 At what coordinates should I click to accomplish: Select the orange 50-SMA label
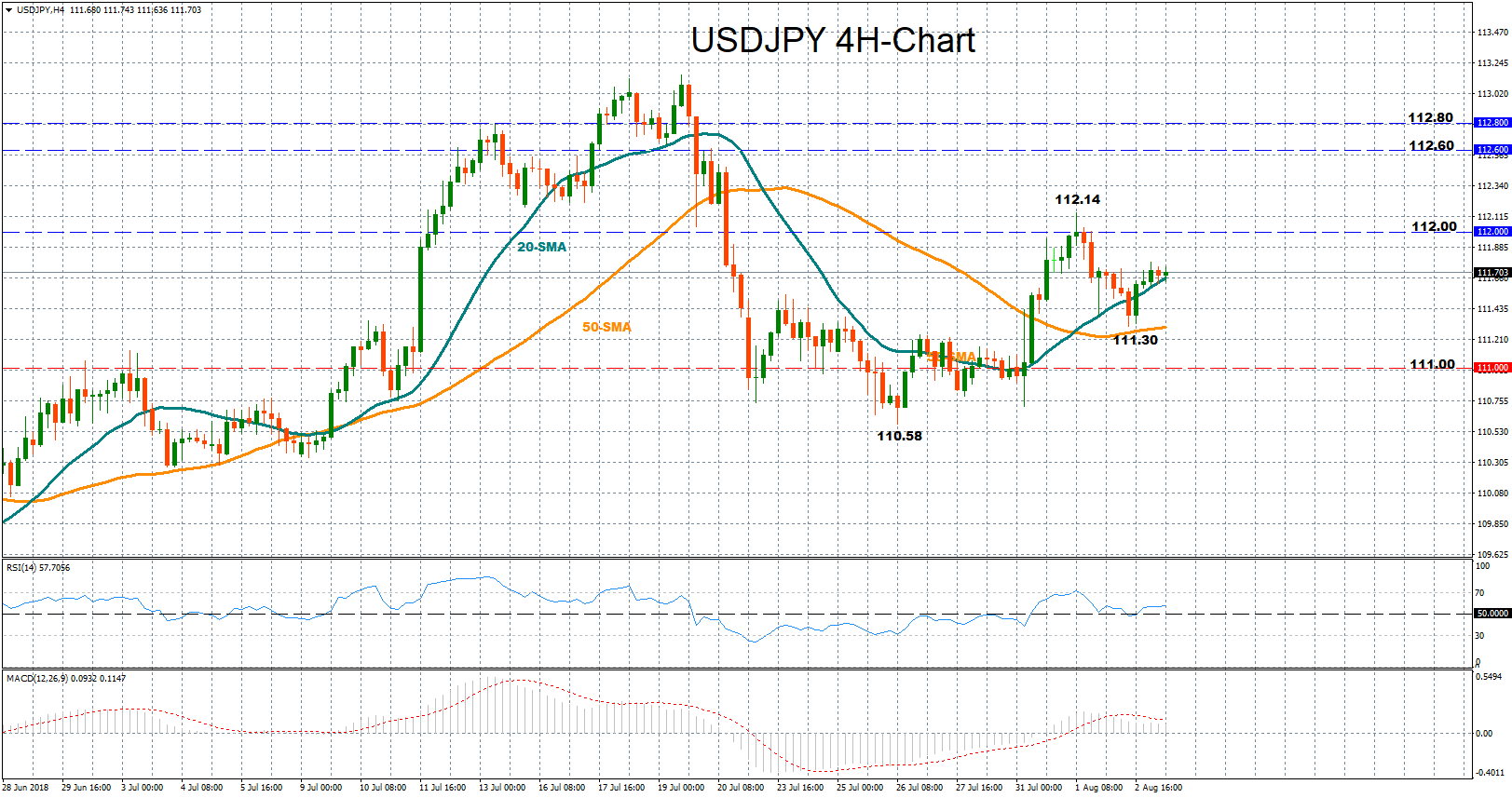(x=606, y=327)
